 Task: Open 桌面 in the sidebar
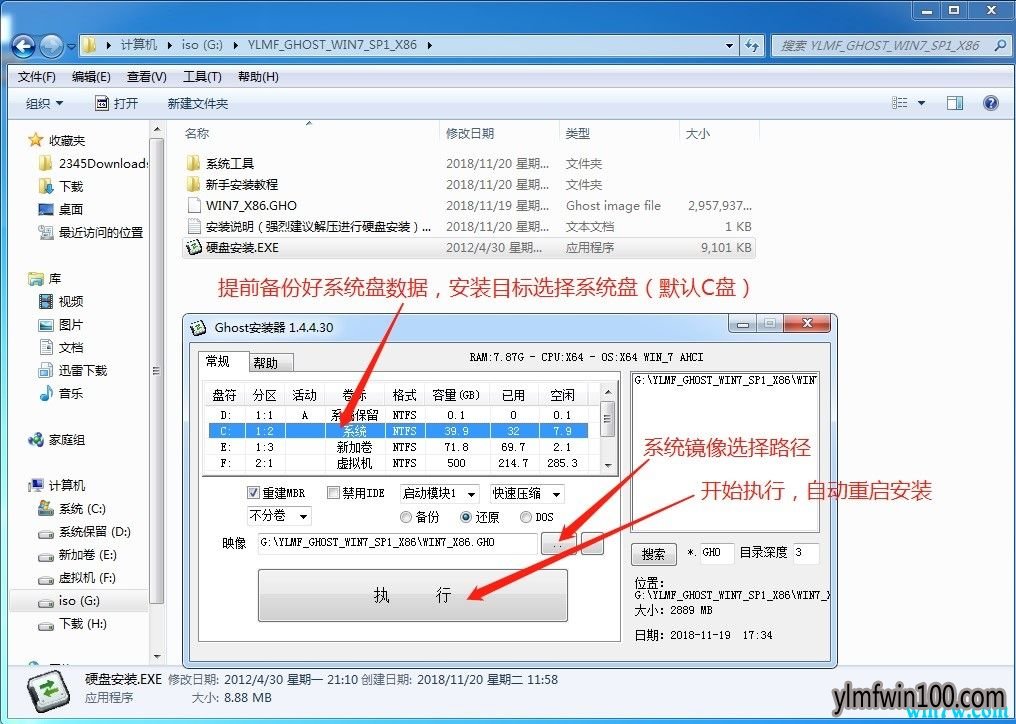tap(61, 209)
